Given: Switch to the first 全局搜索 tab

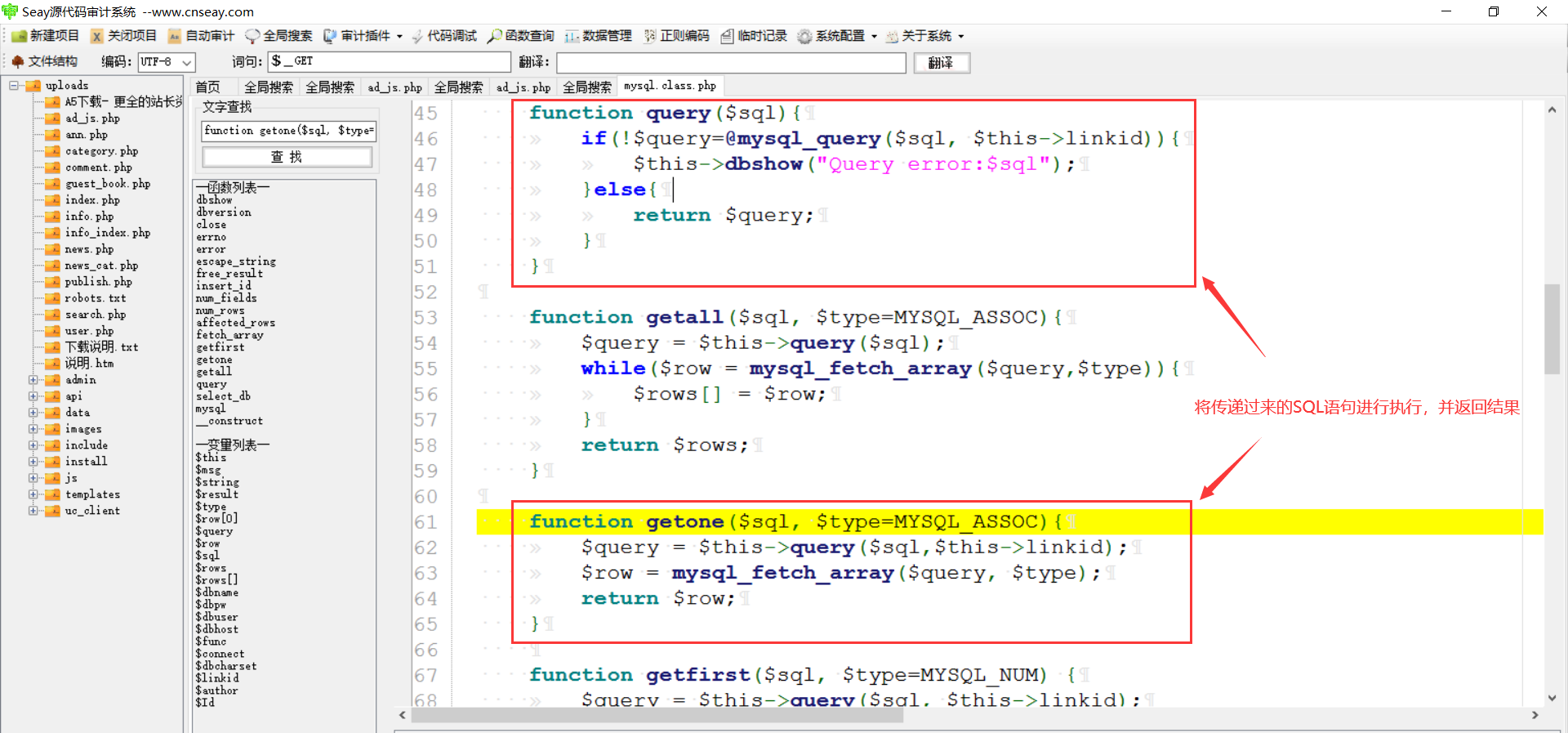Looking at the screenshot, I should [x=268, y=87].
